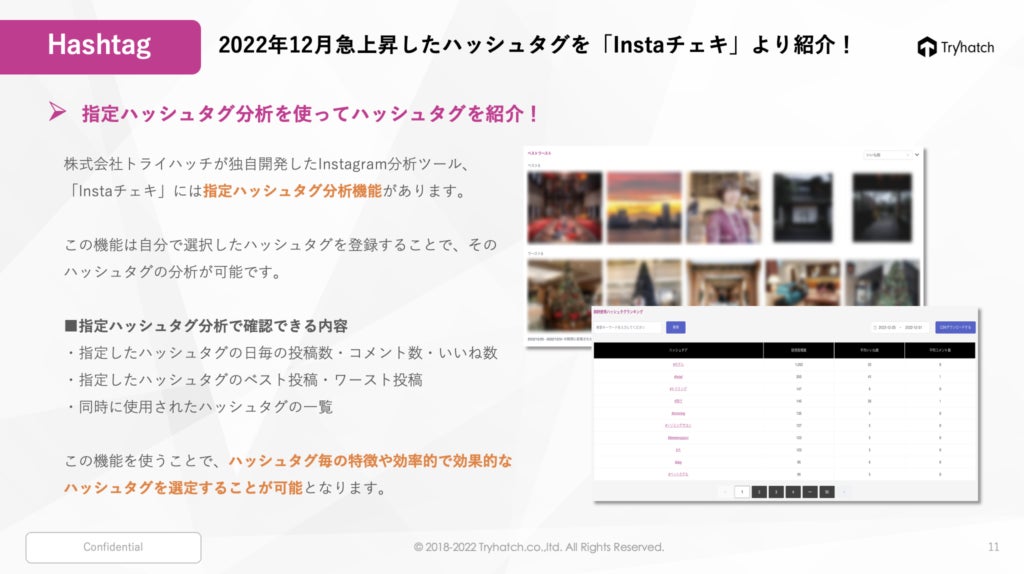Go to page 2 in pagination

click(x=759, y=492)
